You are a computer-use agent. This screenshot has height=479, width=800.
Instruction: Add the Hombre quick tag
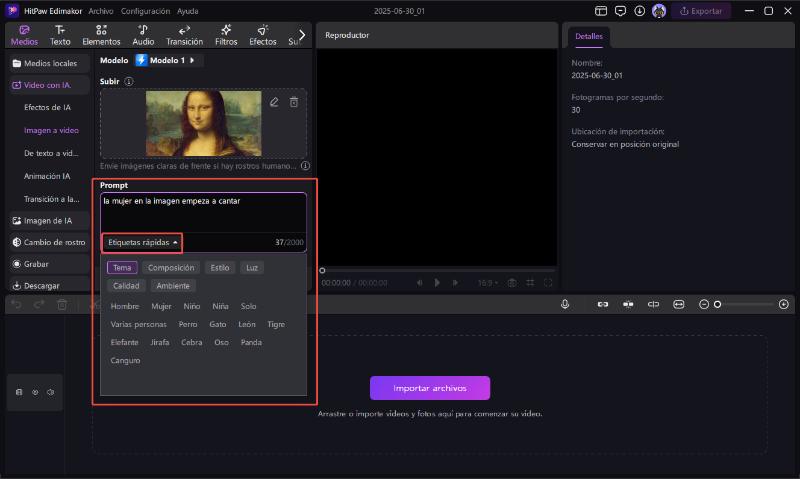(124, 306)
